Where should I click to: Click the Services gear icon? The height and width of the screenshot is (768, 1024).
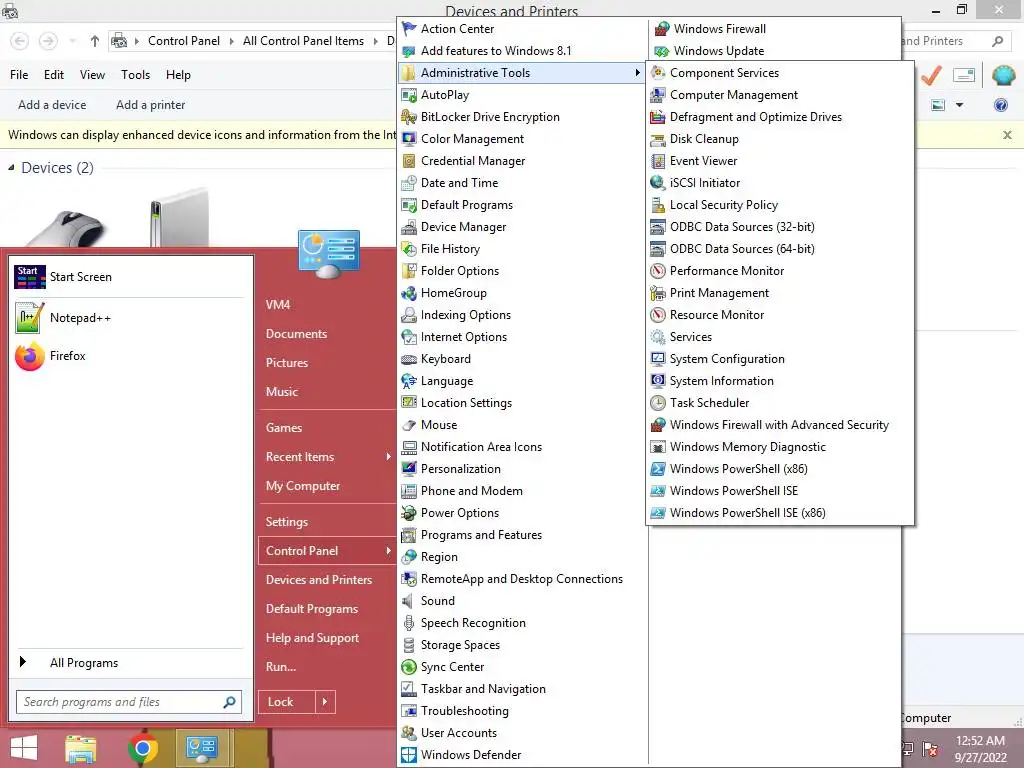658,337
